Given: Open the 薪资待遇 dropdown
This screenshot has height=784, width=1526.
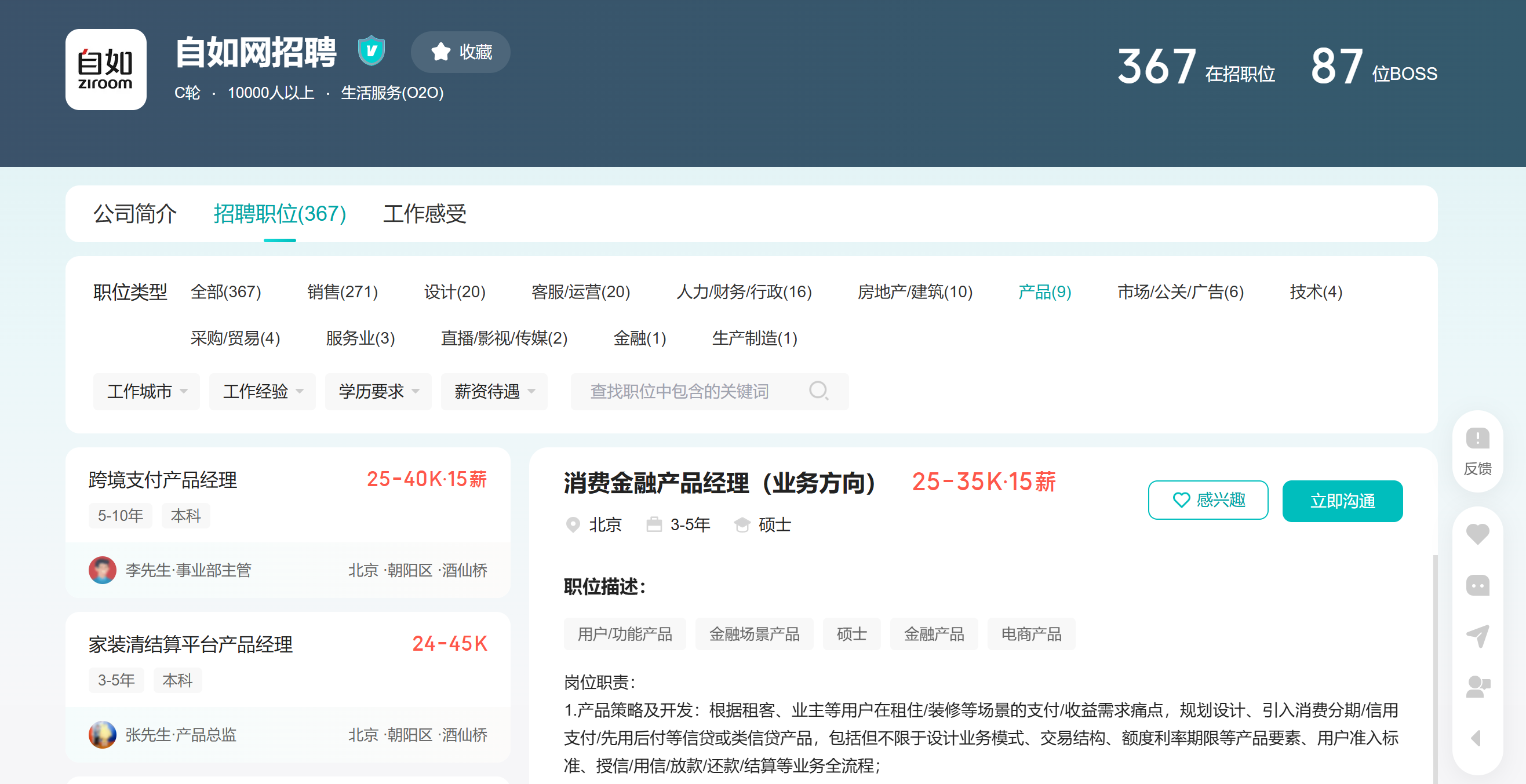Looking at the screenshot, I should pos(493,391).
